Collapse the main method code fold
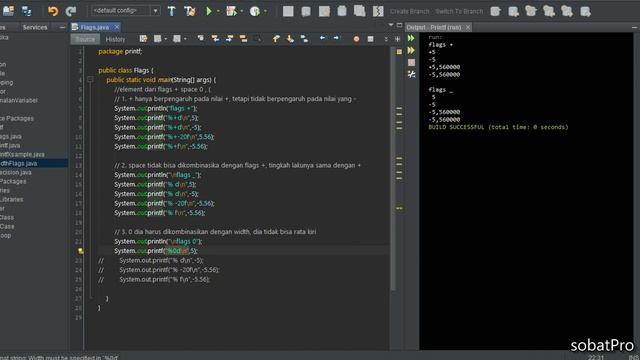 pyautogui.click(x=90, y=80)
